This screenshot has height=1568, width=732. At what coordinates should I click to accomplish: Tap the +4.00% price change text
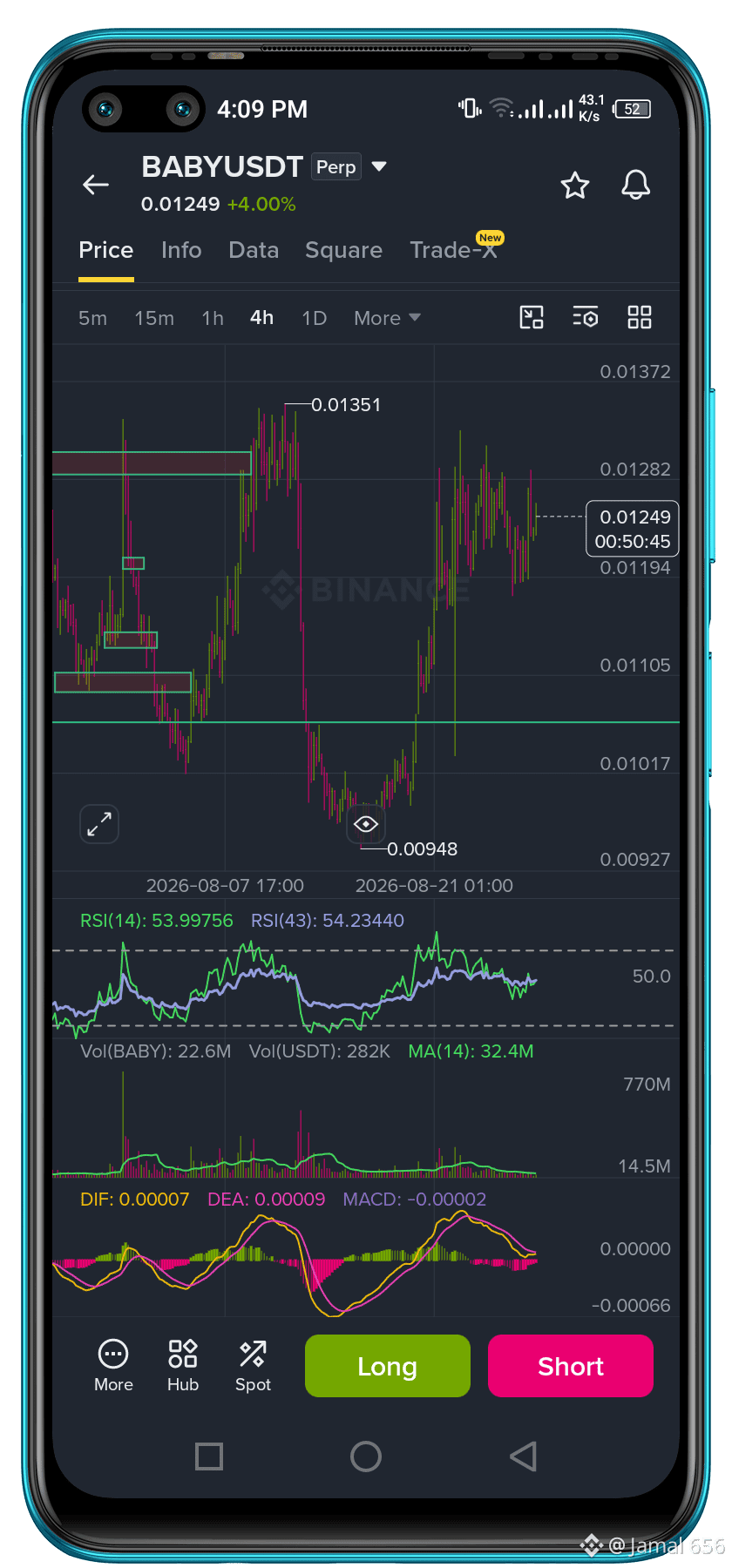pyautogui.click(x=261, y=204)
